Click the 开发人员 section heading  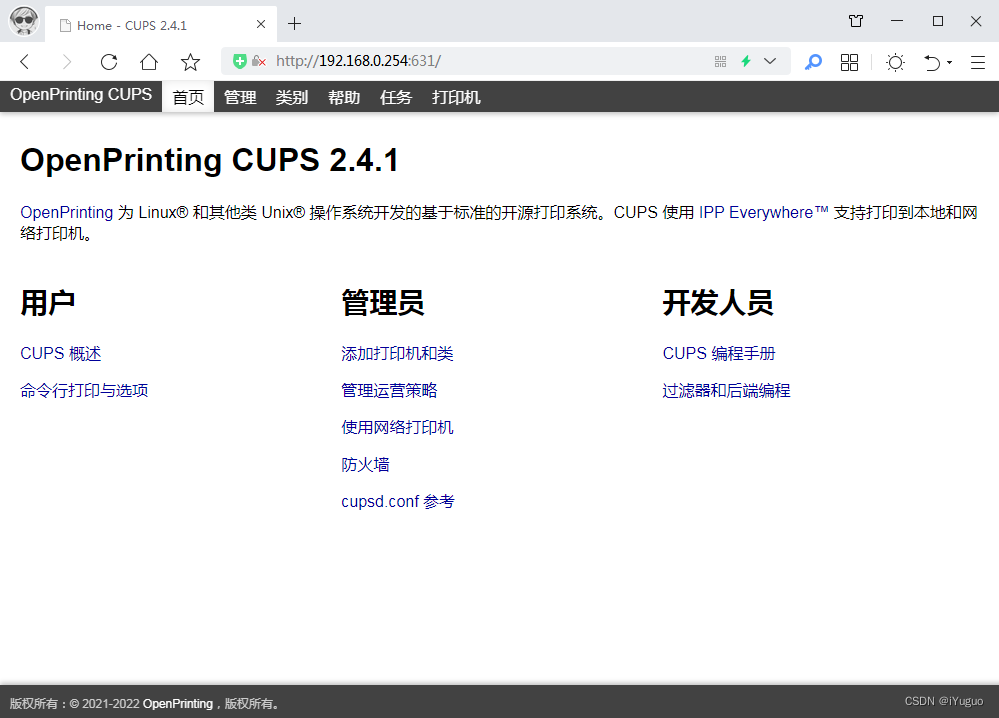[718, 303]
